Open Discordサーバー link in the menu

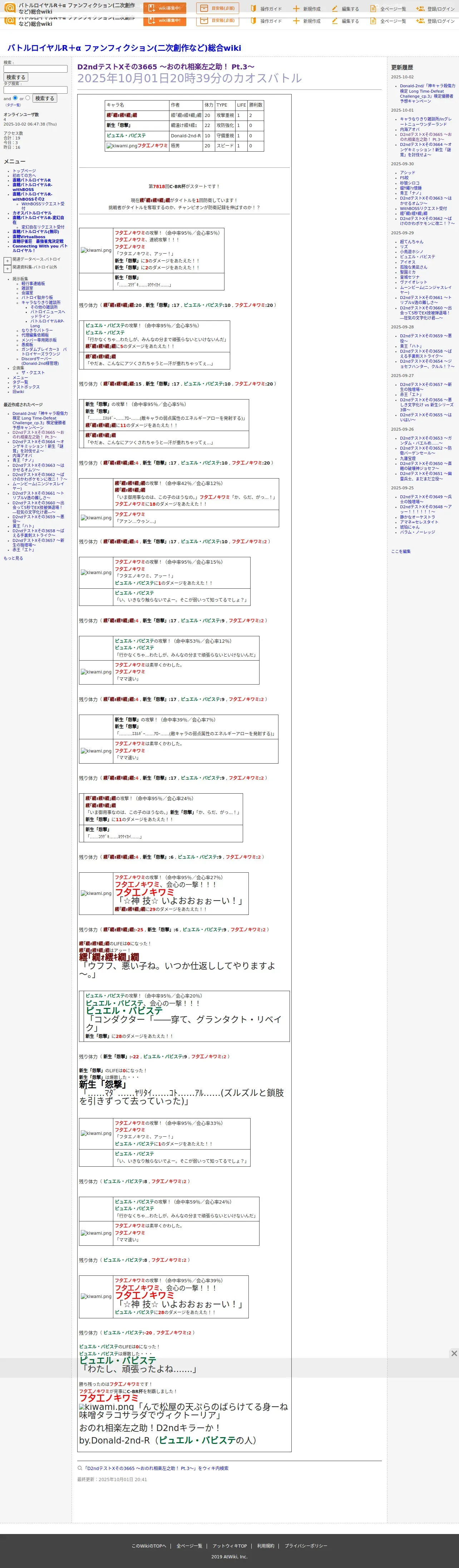[x=41, y=361]
